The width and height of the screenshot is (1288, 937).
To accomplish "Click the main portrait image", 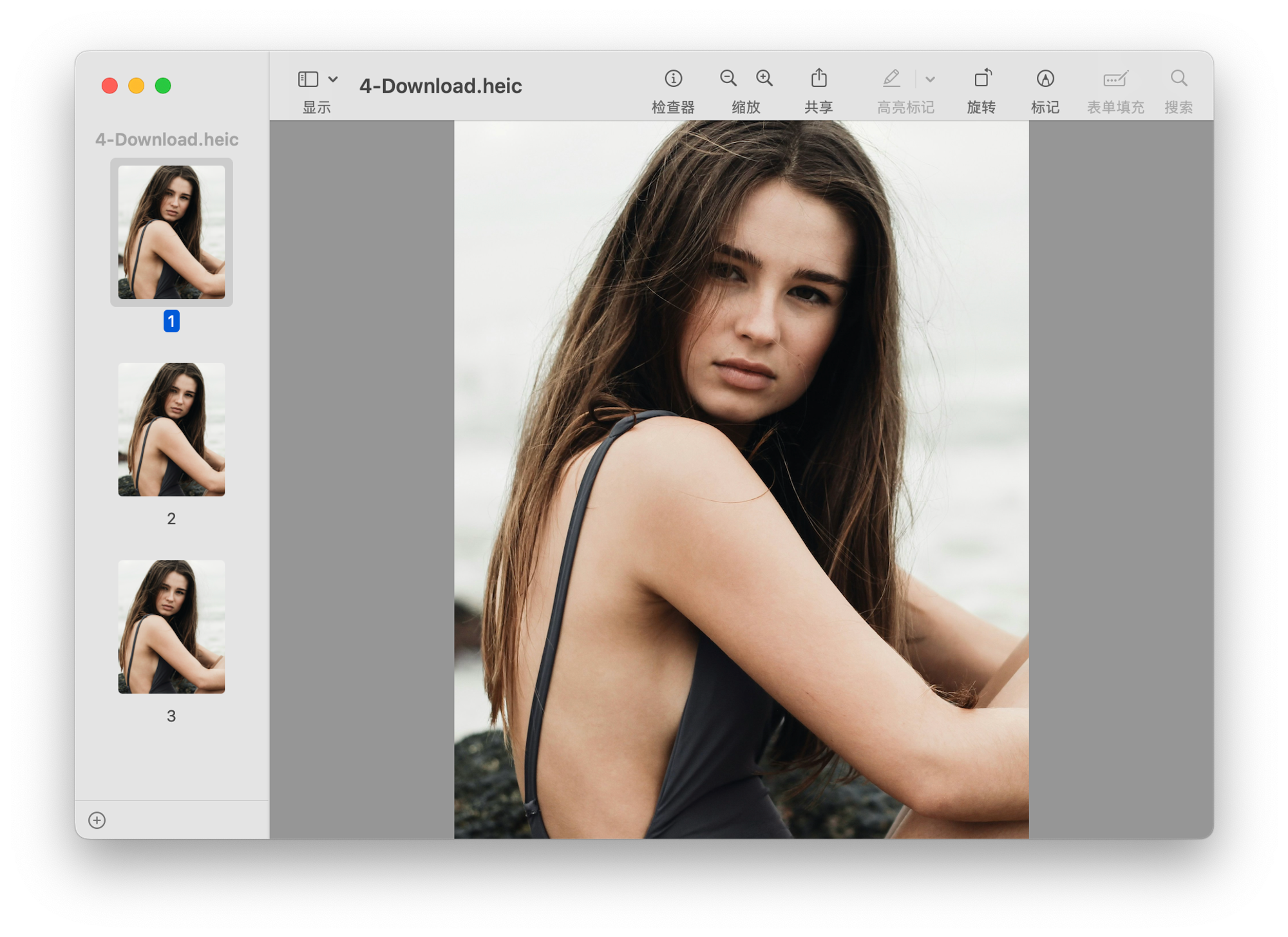I will [x=741, y=480].
